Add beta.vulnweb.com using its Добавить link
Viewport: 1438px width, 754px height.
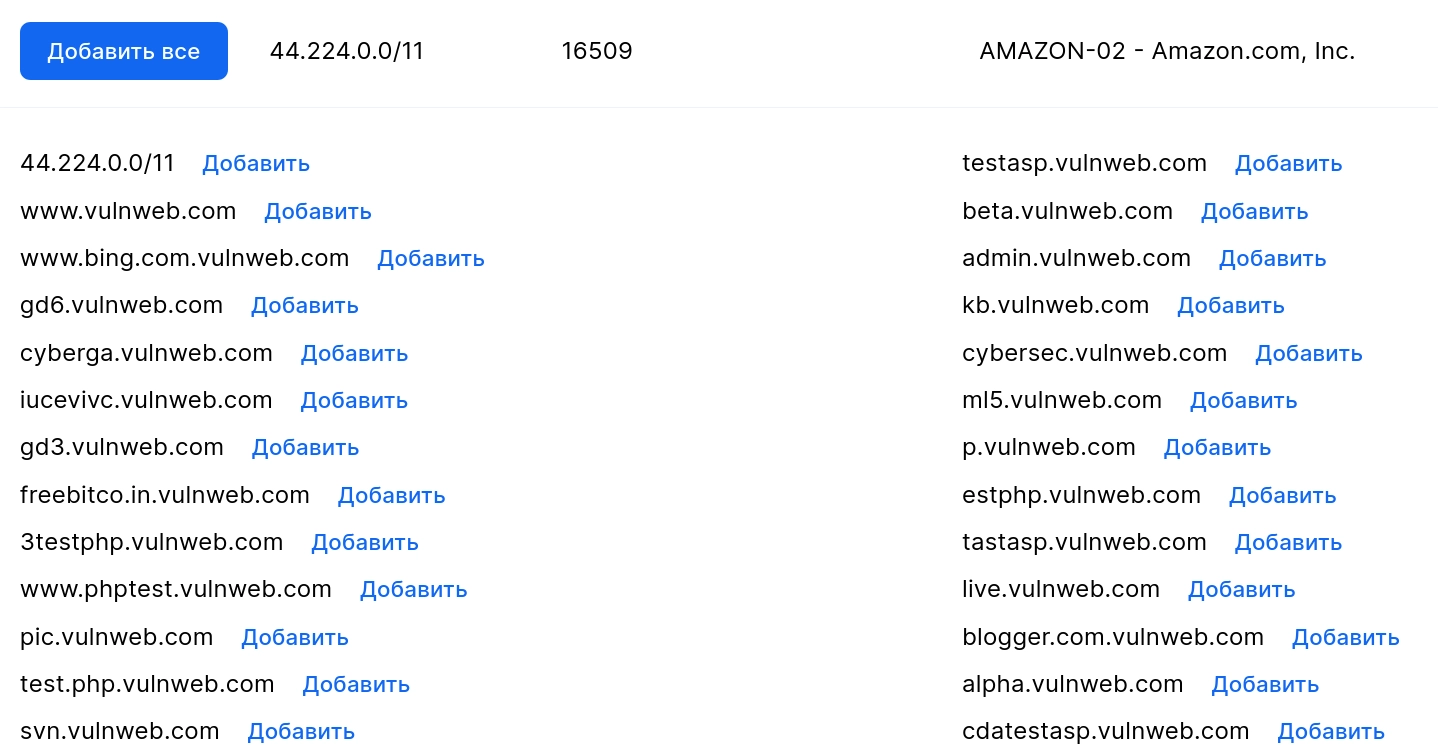1254,211
